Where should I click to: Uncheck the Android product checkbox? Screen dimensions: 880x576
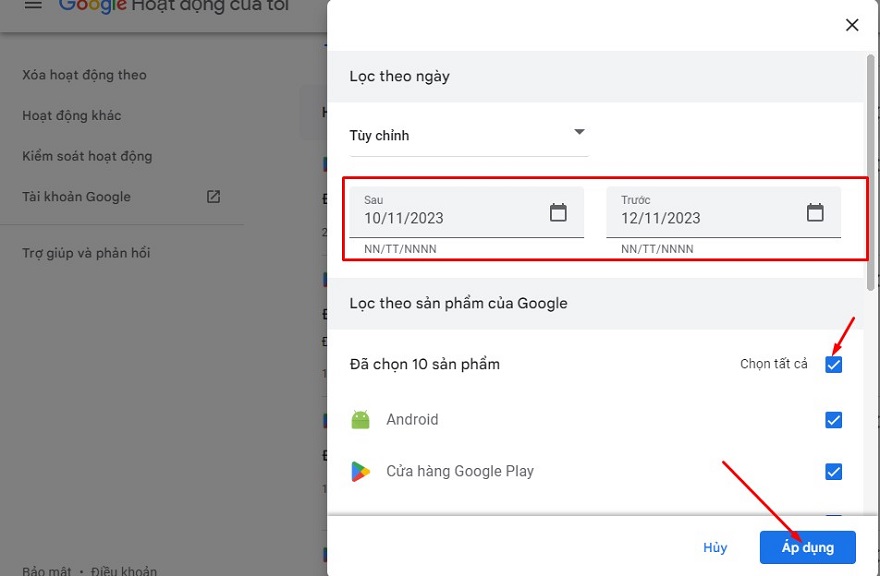tap(833, 420)
